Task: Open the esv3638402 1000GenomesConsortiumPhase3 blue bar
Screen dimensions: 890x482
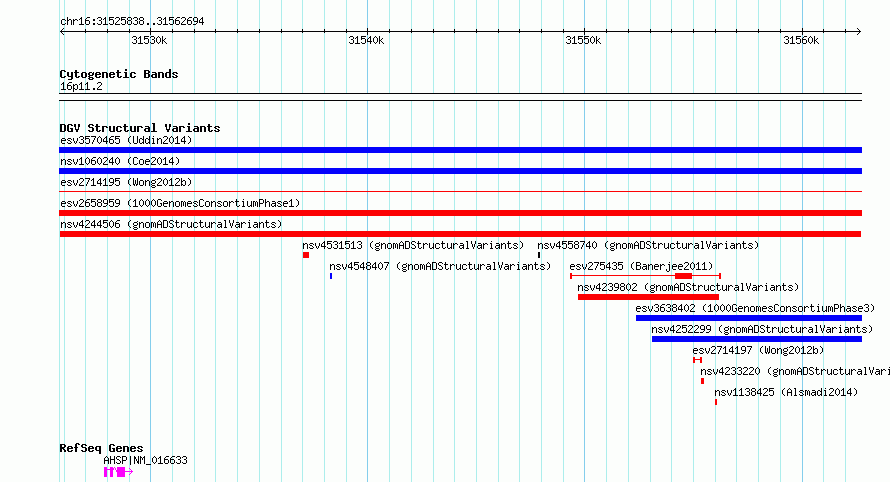Action: (x=749, y=318)
